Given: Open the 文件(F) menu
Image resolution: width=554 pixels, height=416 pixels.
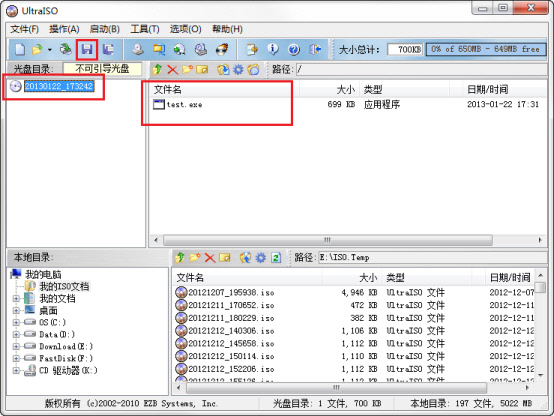Looking at the screenshot, I should click(24, 29).
